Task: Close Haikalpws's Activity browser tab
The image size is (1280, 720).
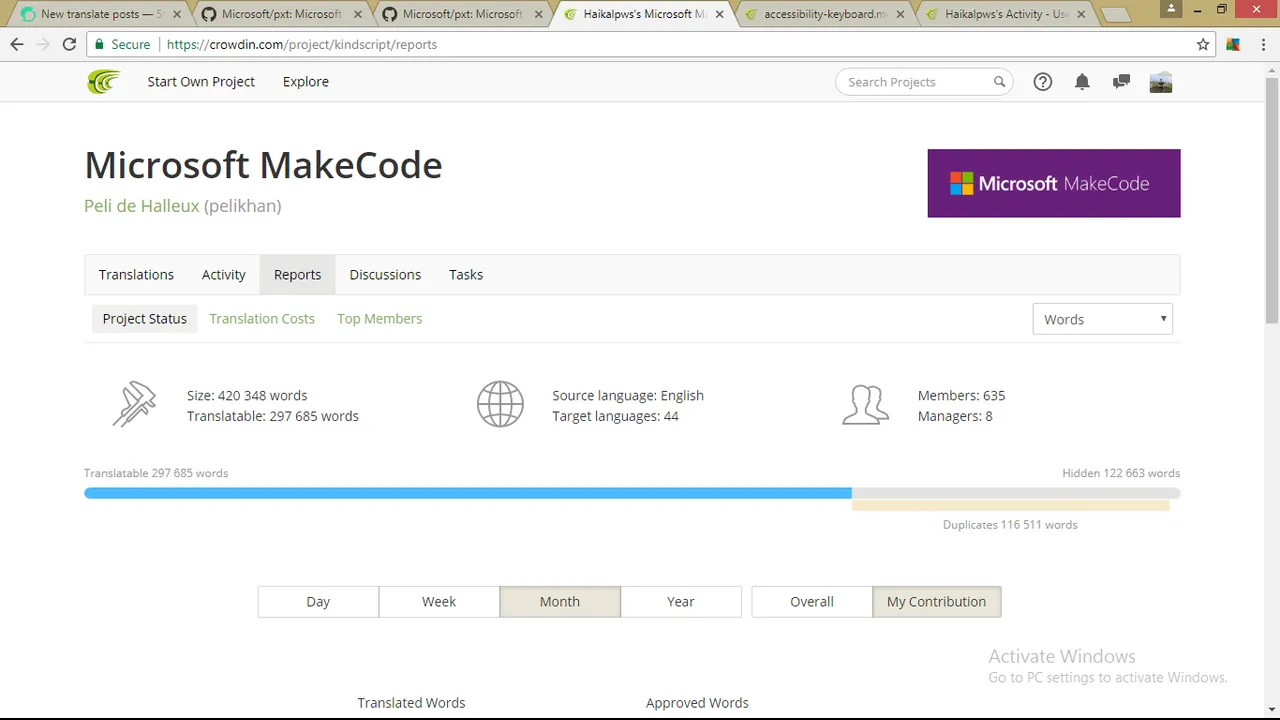Action: pyautogui.click(x=1081, y=15)
